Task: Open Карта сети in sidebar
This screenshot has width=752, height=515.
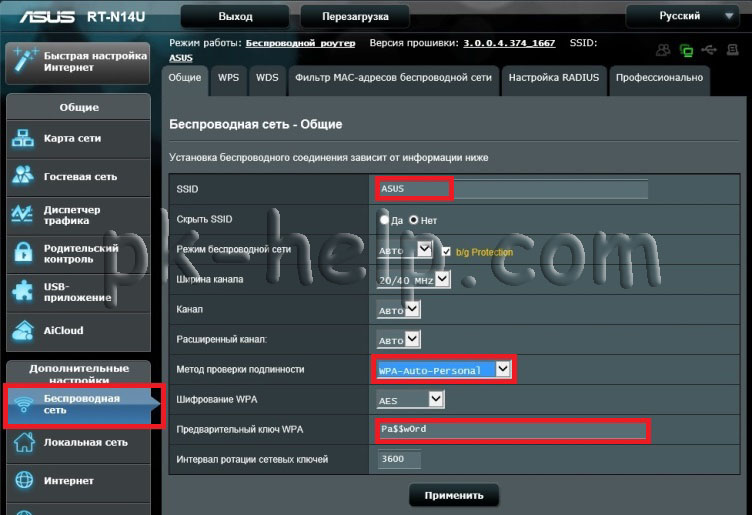Action: click(x=79, y=139)
